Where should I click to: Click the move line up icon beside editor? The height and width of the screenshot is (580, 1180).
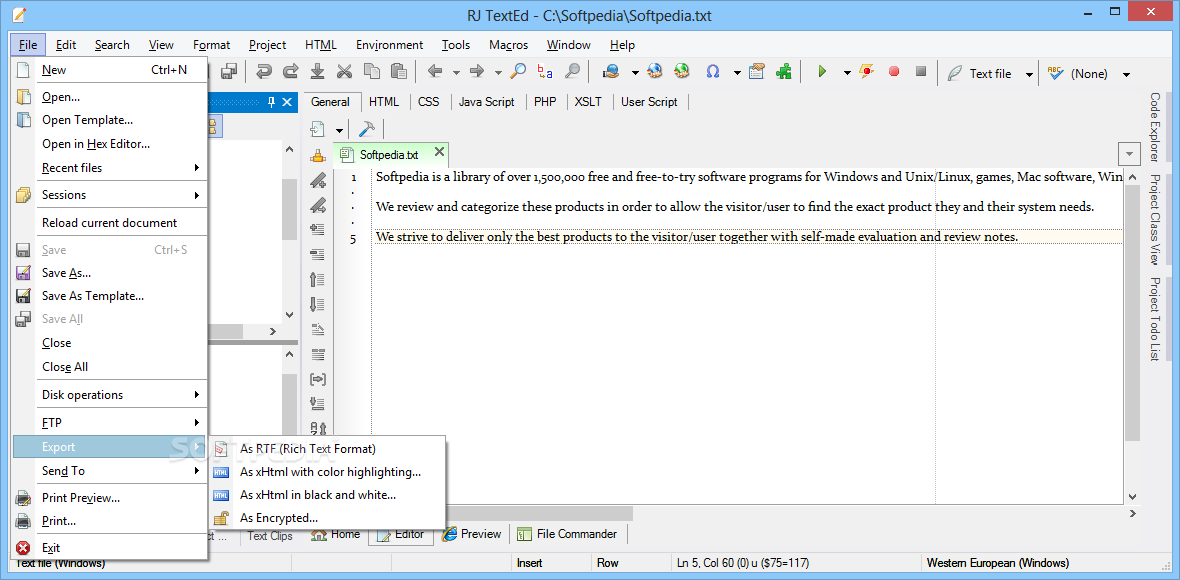tap(318, 280)
